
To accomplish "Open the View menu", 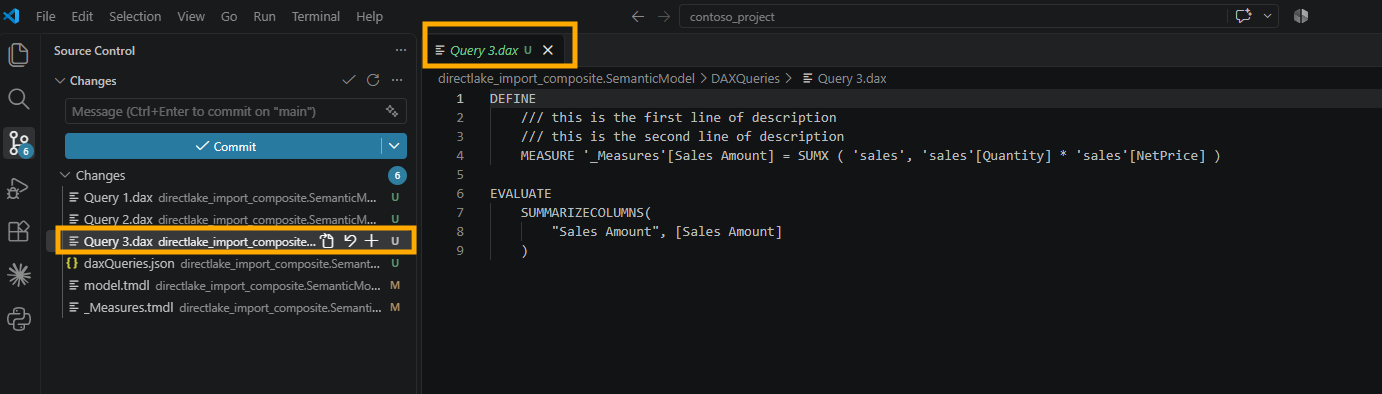I will coord(191,16).
